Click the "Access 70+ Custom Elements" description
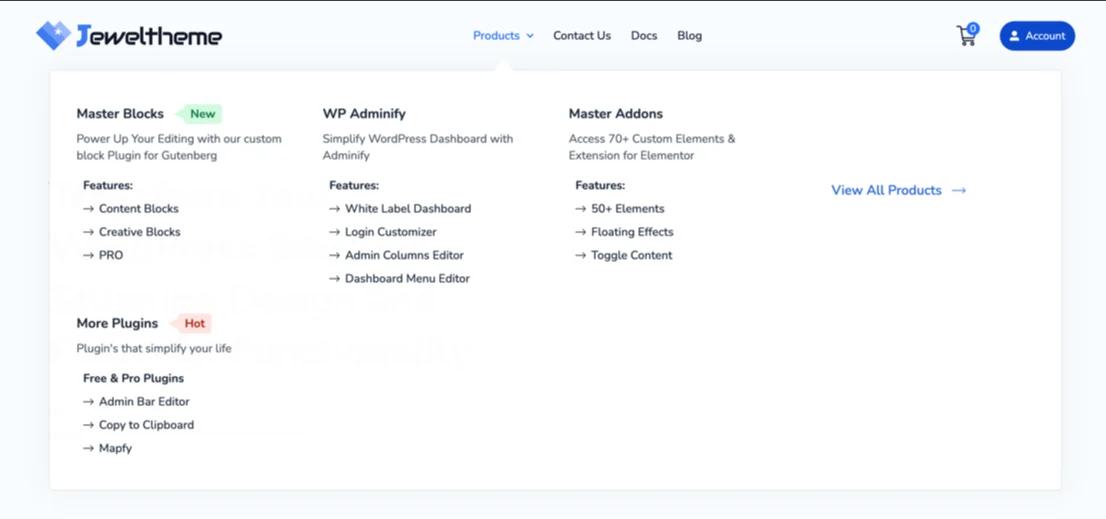Screen dimensions: 1106x519 [x=652, y=147]
